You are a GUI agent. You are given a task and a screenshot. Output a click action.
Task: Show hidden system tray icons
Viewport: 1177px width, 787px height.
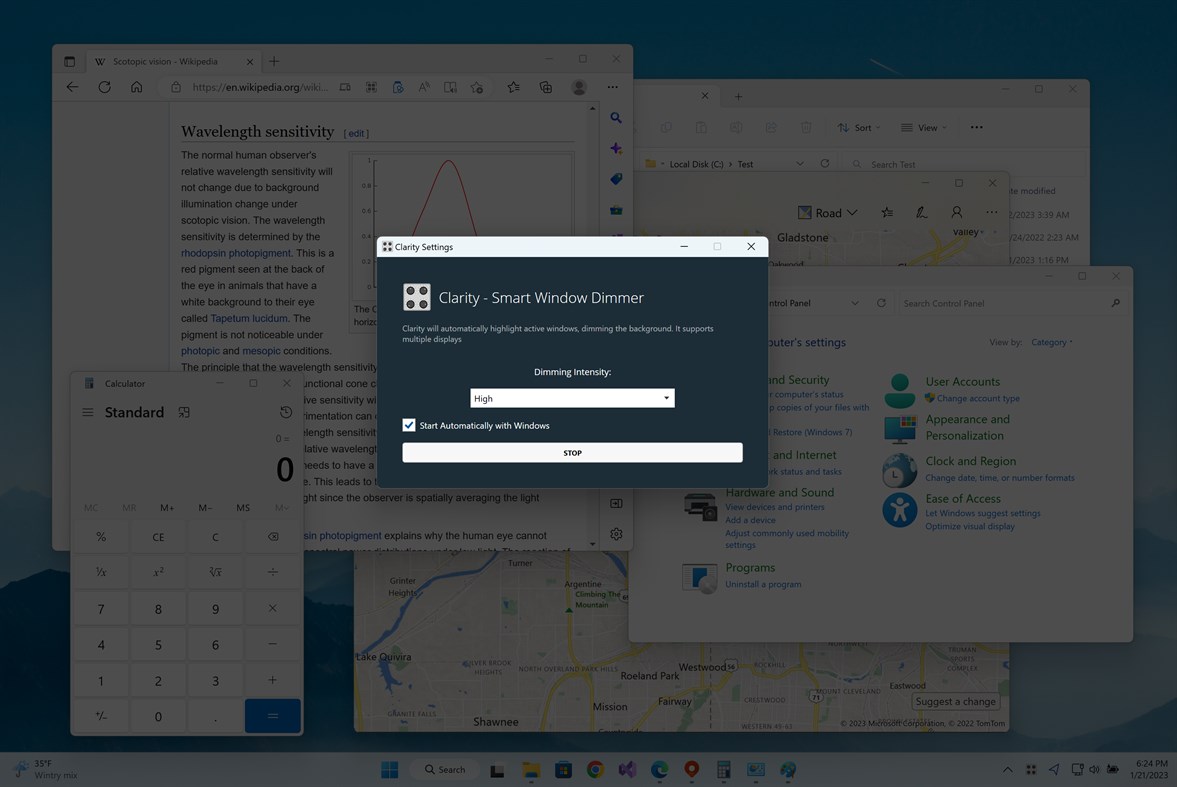coord(1007,770)
